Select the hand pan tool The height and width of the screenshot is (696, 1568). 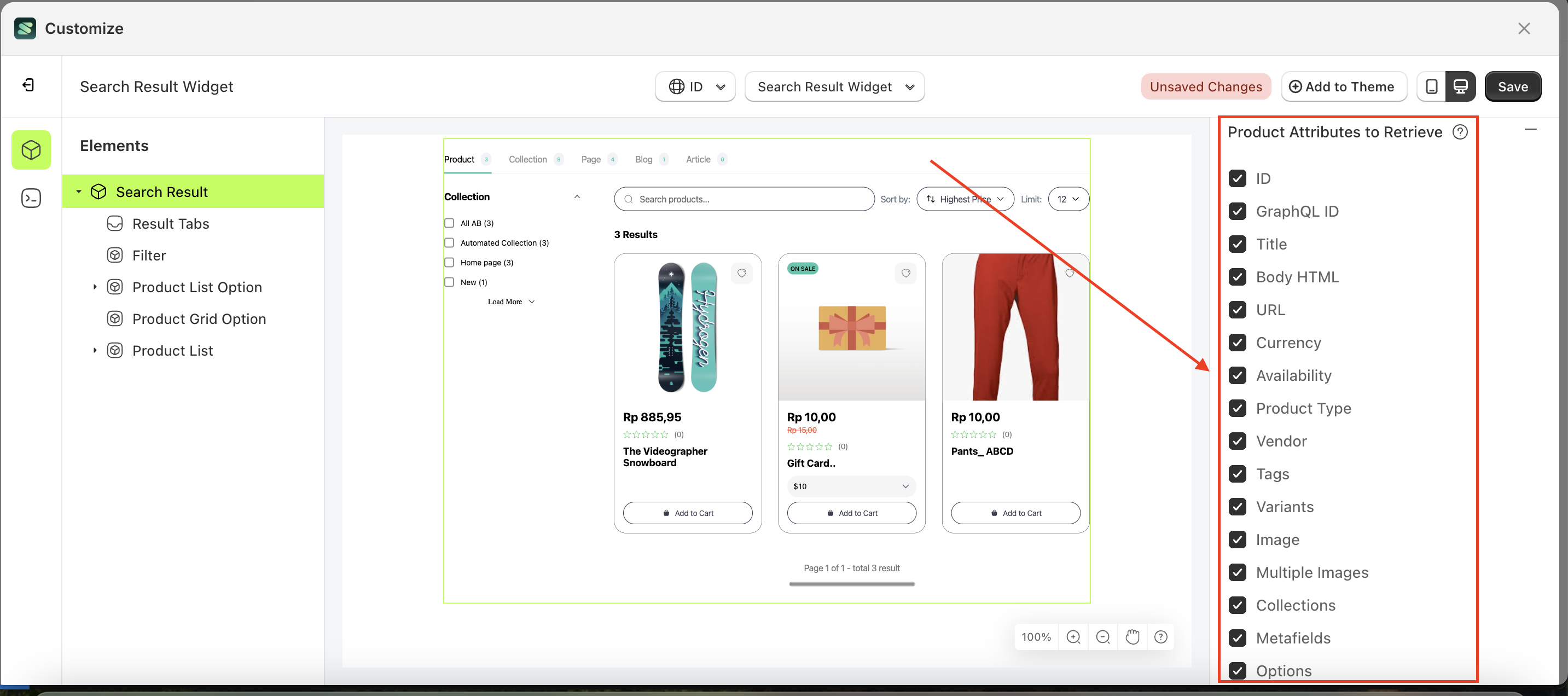(x=1131, y=637)
